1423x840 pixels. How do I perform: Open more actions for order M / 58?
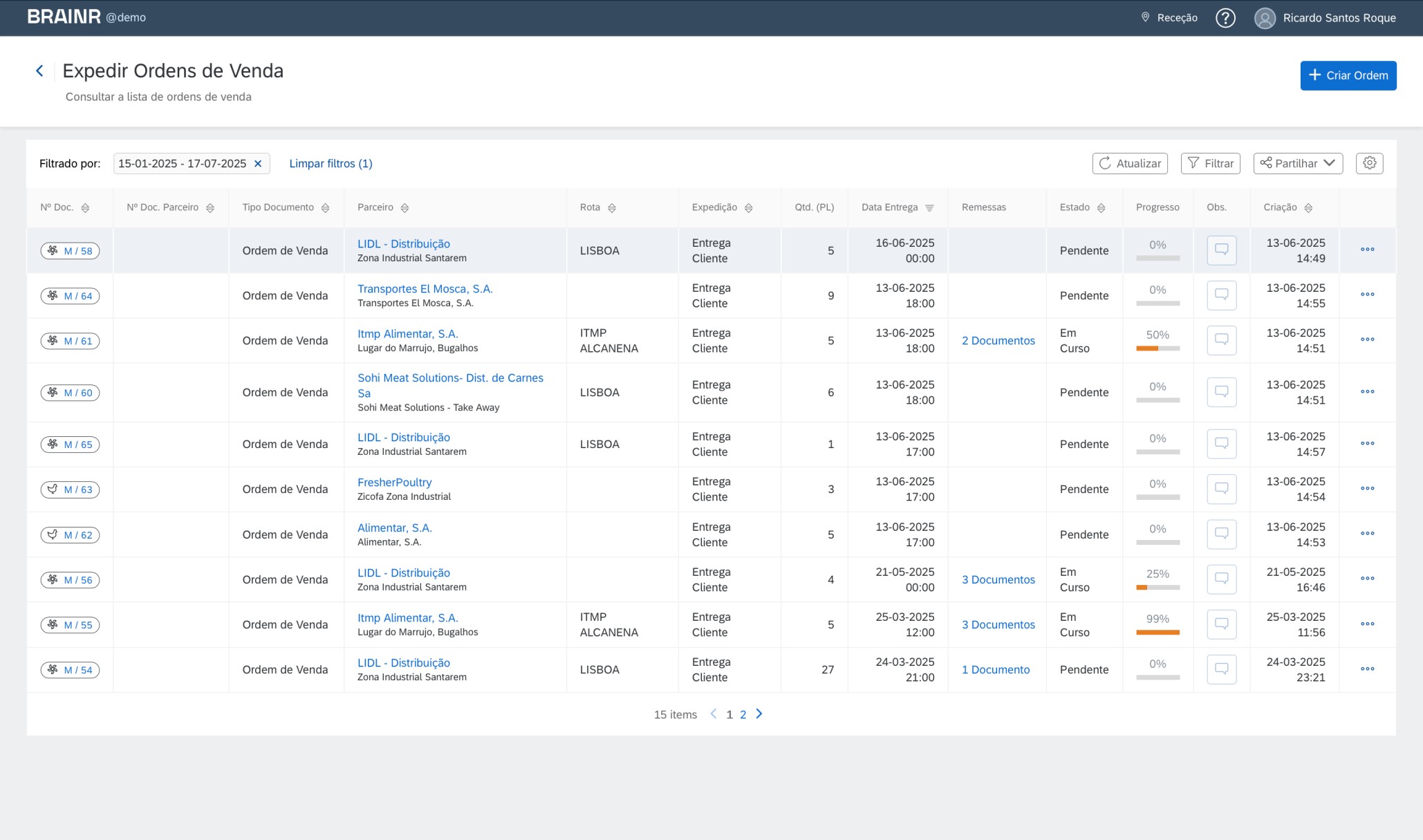pos(1367,250)
